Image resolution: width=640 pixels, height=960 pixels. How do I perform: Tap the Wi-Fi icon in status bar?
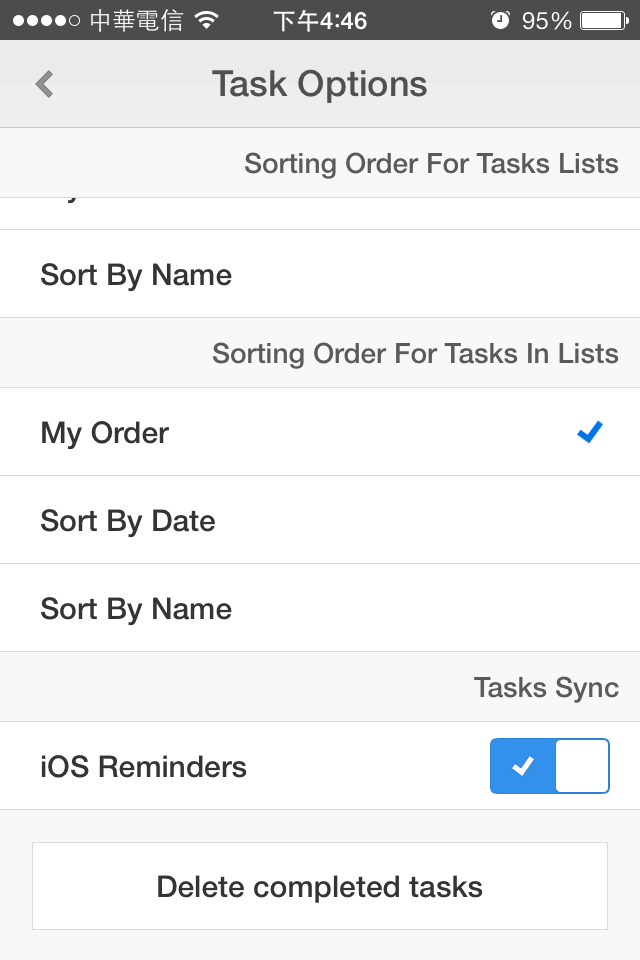coord(207,20)
